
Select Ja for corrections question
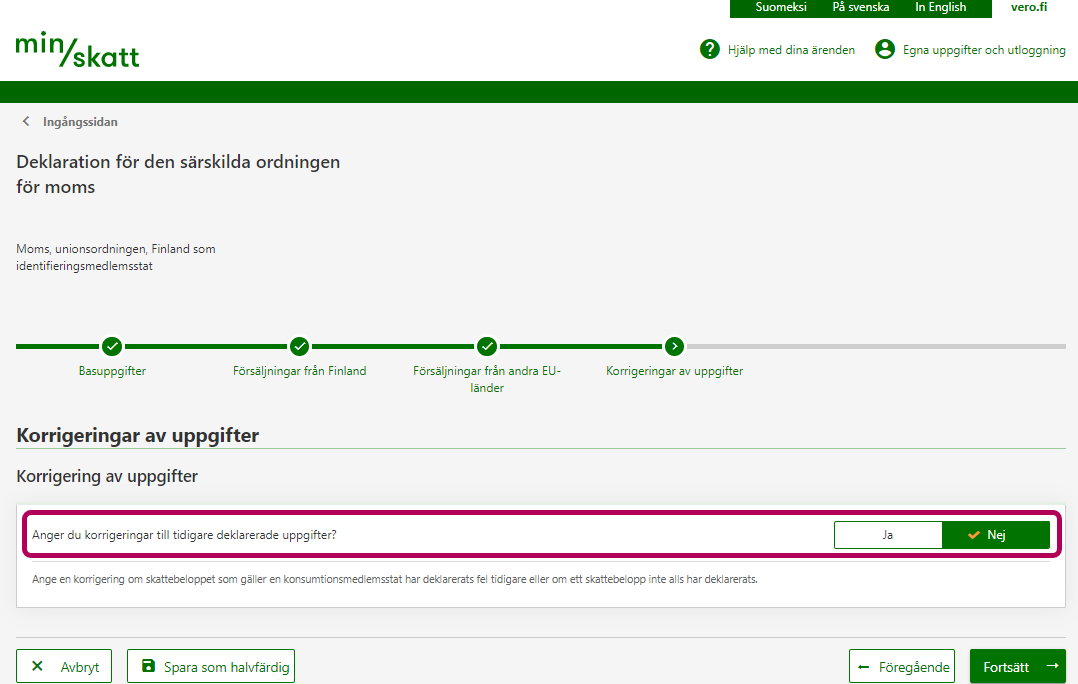[x=888, y=535]
